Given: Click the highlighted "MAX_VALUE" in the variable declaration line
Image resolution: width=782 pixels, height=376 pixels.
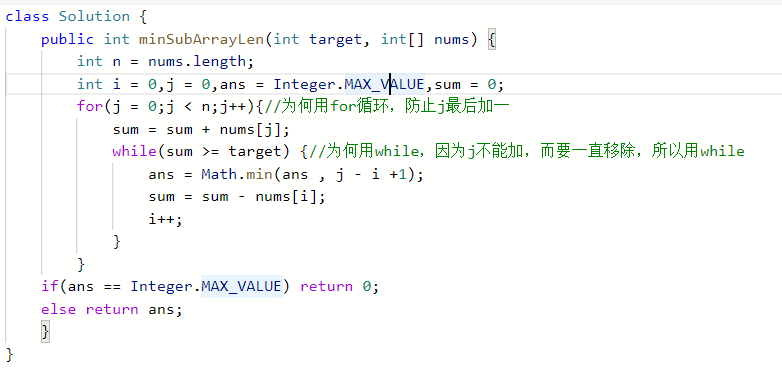Looking at the screenshot, I should 385,84.
